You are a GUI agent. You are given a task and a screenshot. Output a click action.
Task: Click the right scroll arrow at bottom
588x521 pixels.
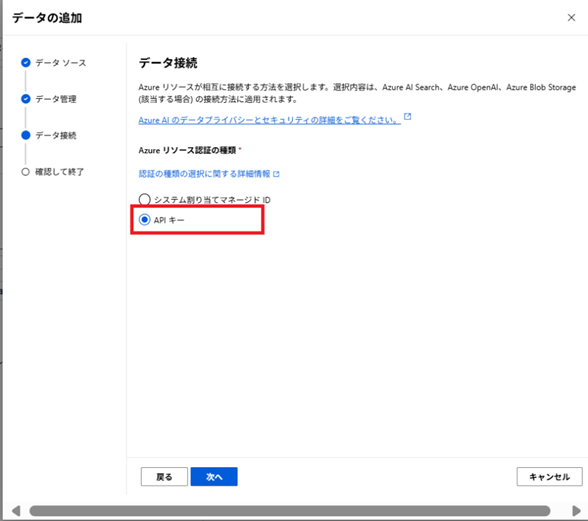pos(576,511)
